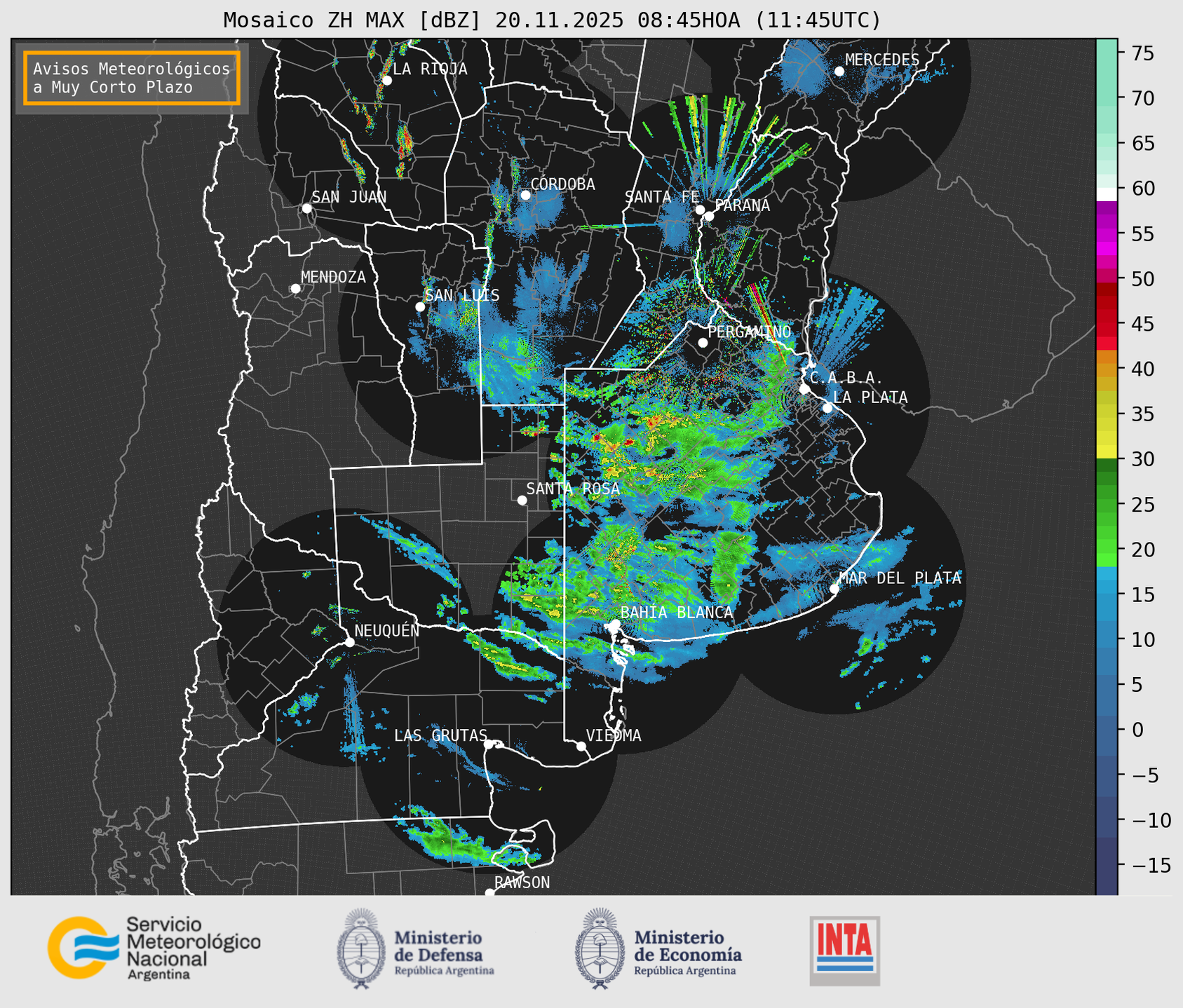Click the La Plata city marker dot

click(x=827, y=408)
